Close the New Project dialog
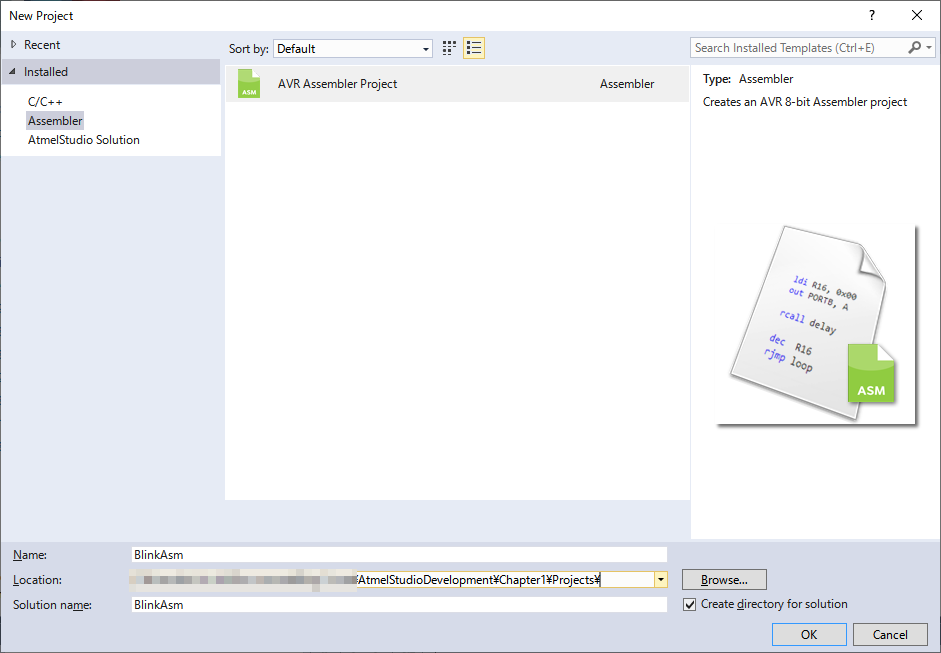 coord(916,16)
